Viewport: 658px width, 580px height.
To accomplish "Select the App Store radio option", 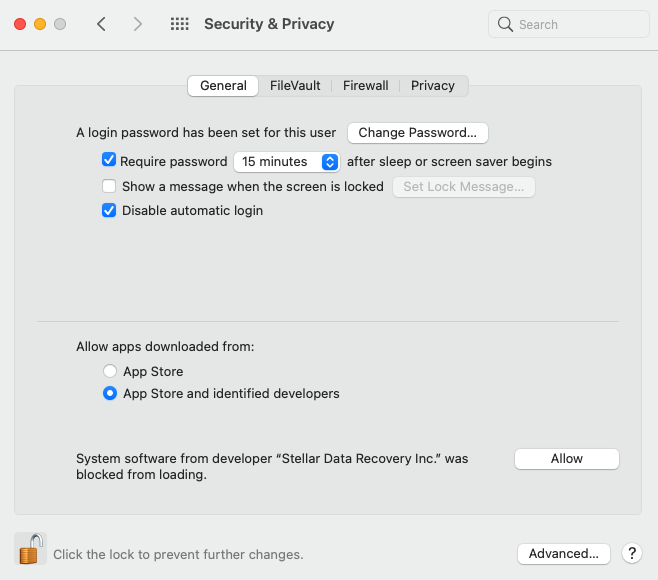I will [110, 371].
